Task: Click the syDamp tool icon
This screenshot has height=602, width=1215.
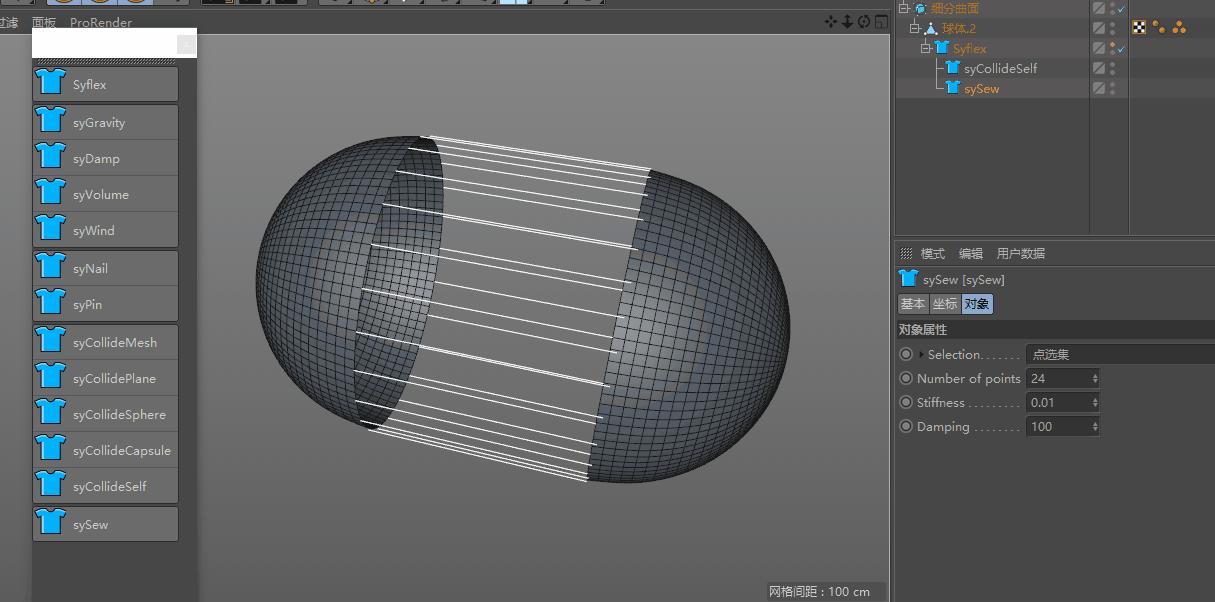Action: (x=50, y=157)
